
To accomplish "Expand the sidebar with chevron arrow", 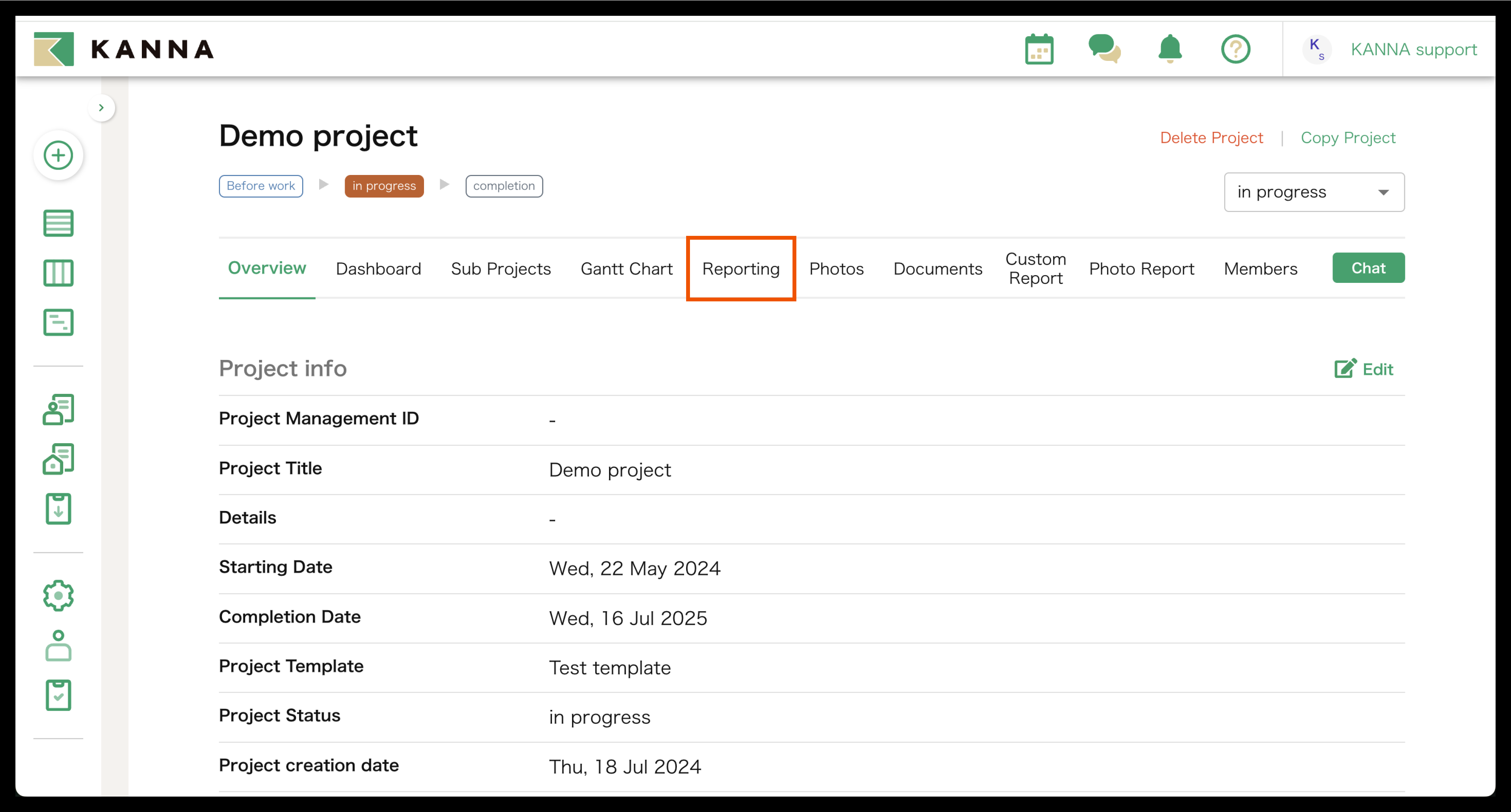I will pyautogui.click(x=101, y=108).
